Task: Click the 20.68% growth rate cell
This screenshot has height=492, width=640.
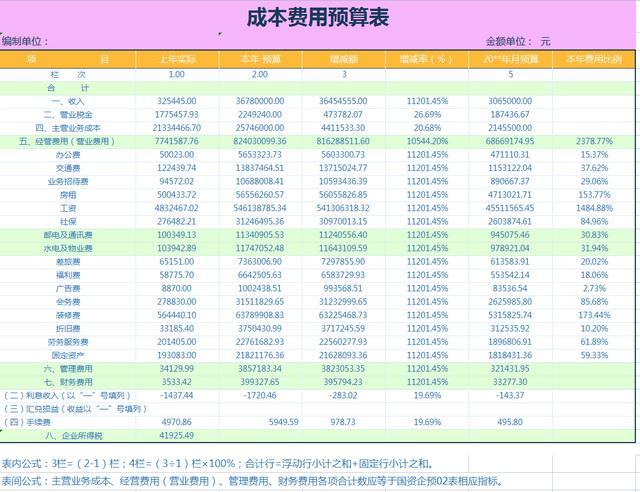Action: [427, 128]
